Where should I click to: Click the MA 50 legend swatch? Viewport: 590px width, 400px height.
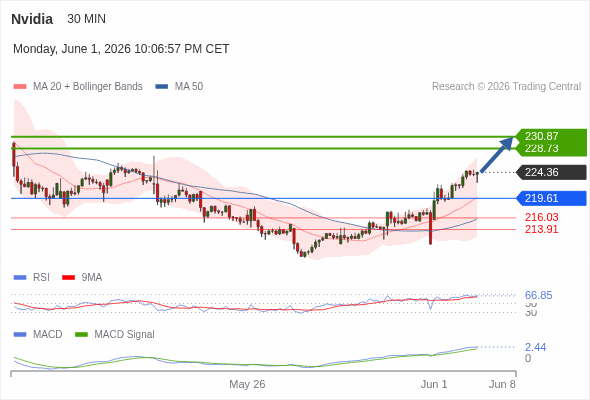coord(162,87)
